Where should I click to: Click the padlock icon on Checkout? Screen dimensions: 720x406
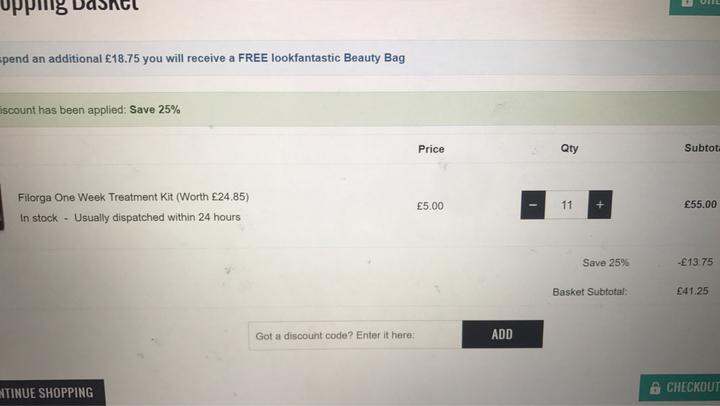tap(655, 388)
